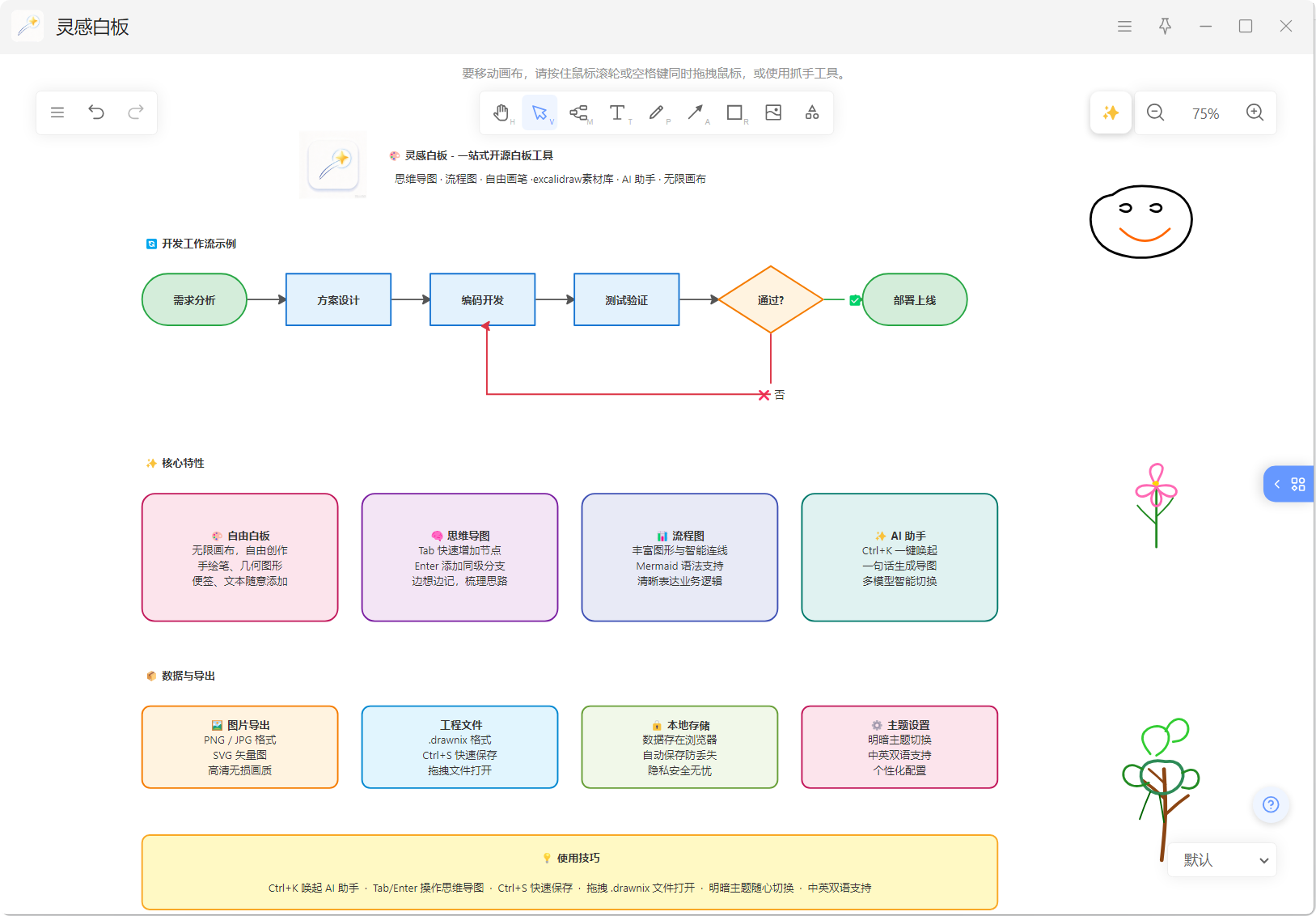Open the 默认 dropdown

click(x=1222, y=860)
